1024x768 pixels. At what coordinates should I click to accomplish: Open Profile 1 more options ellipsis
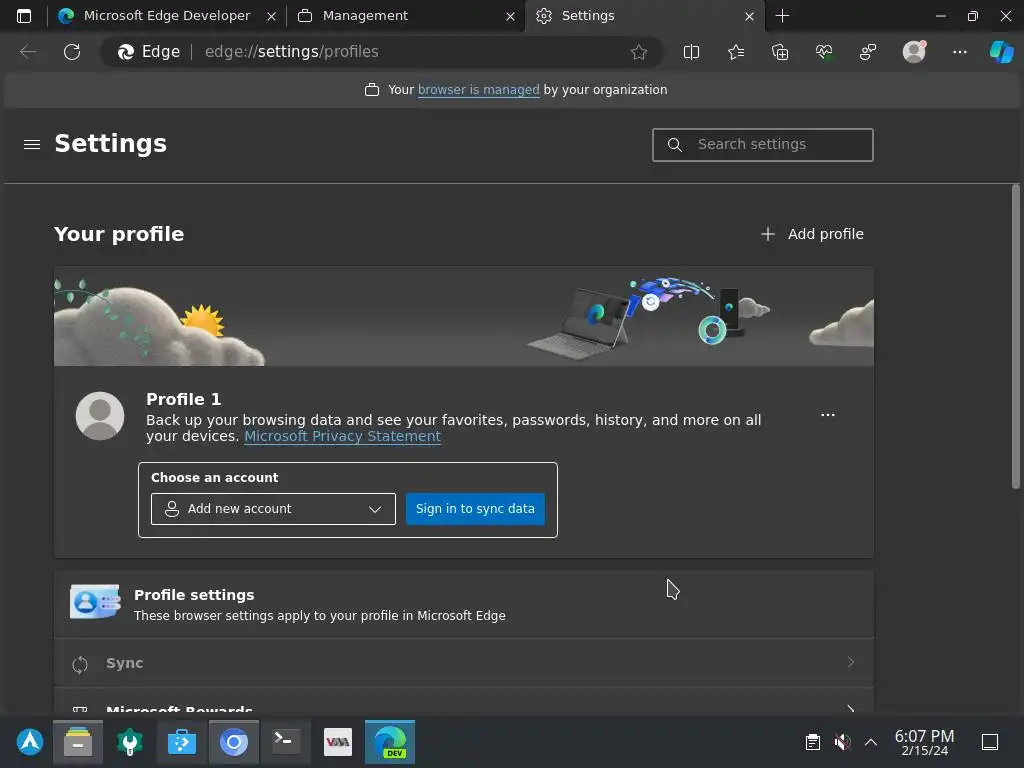pyautogui.click(x=827, y=415)
